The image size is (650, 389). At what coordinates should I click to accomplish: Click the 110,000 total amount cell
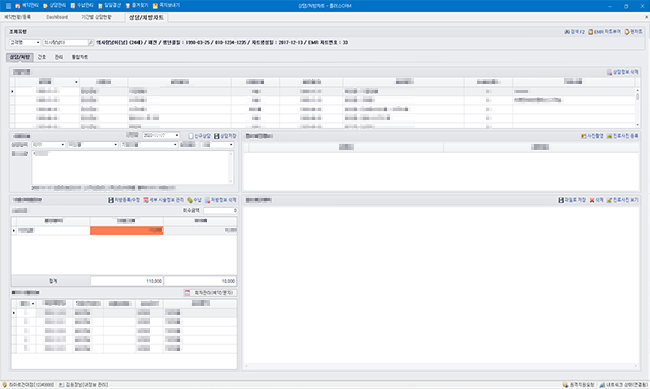(x=126, y=281)
